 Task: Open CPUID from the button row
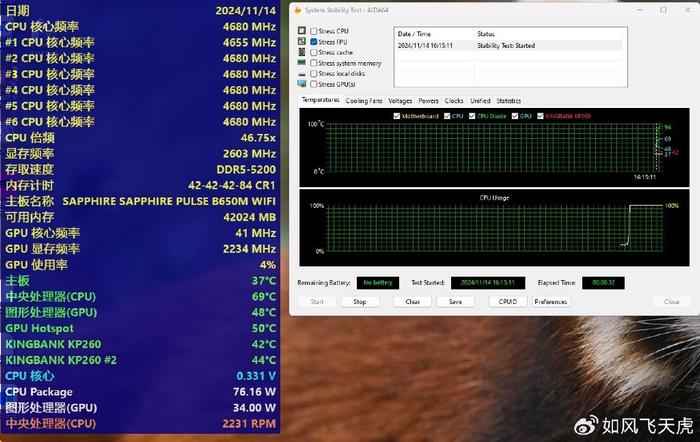click(x=508, y=302)
